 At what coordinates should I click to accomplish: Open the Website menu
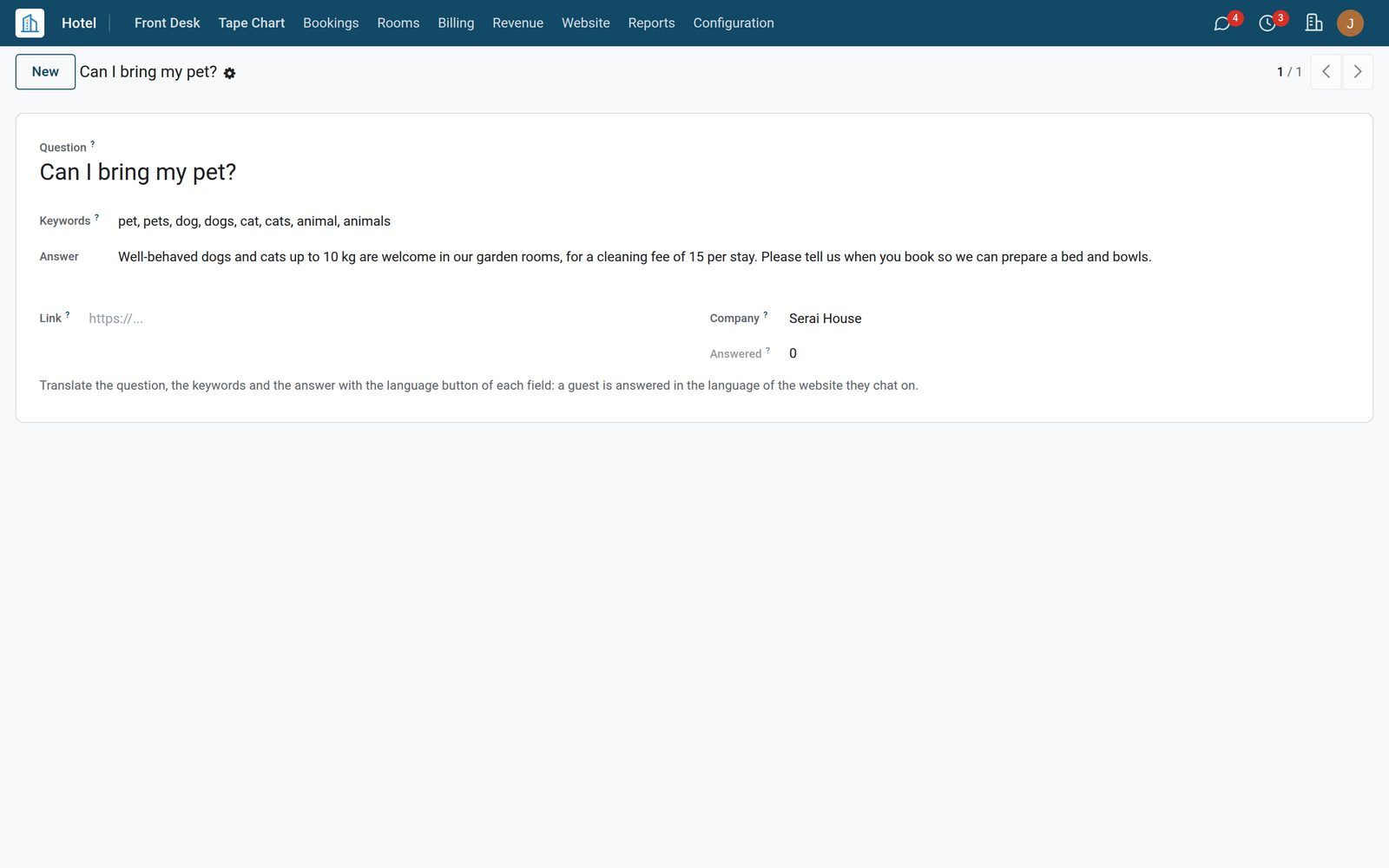point(586,23)
